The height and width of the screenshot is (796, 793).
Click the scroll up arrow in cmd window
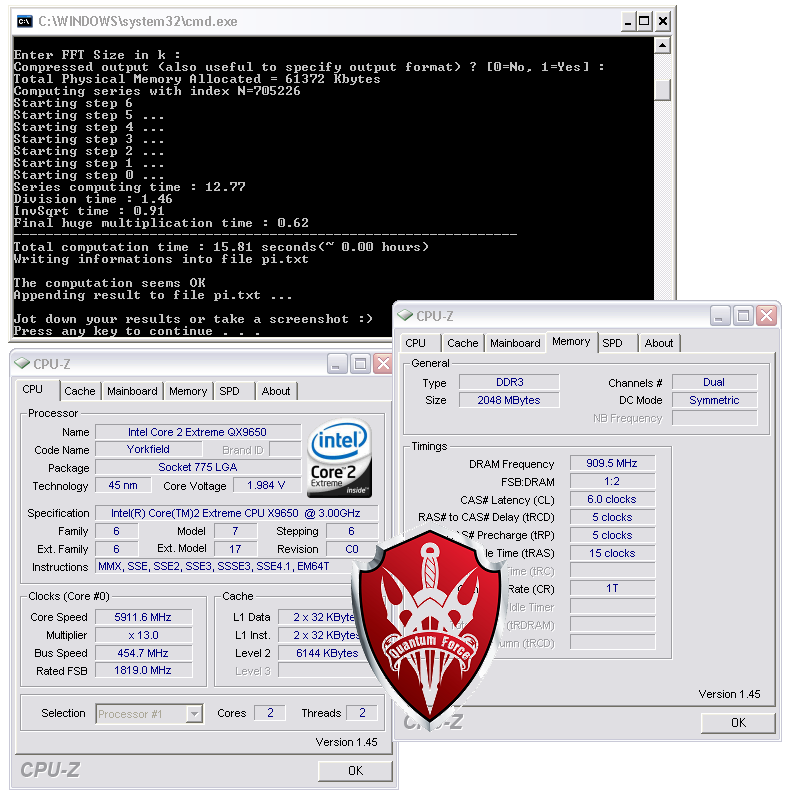coord(662,46)
